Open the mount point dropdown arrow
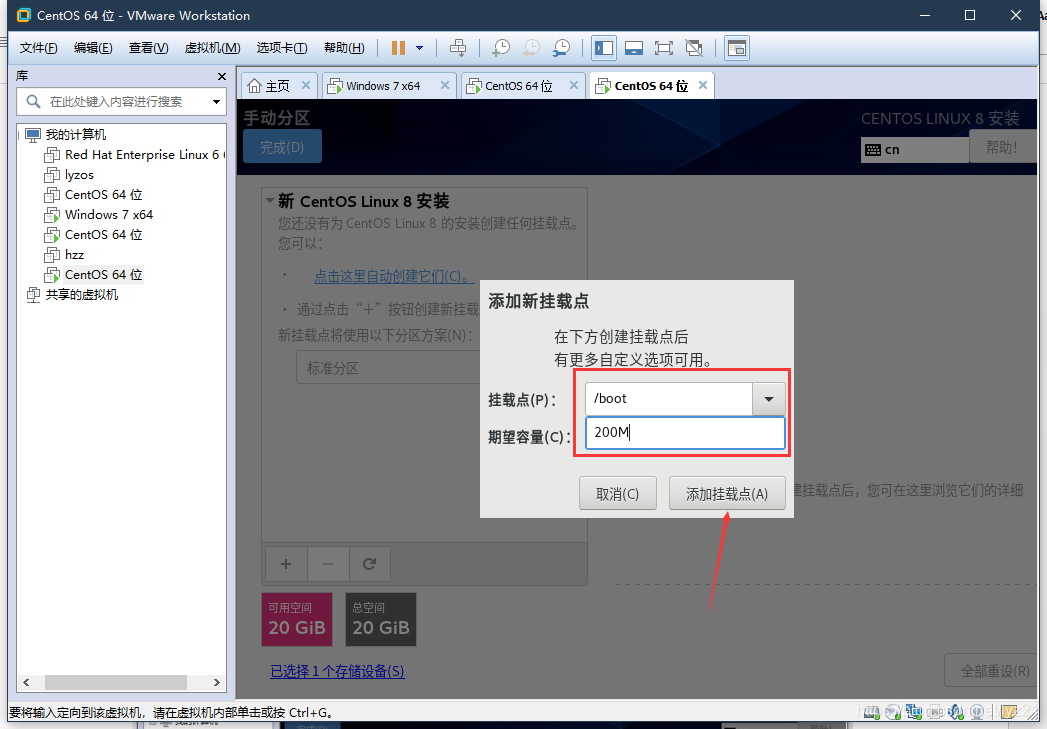 pos(769,399)
